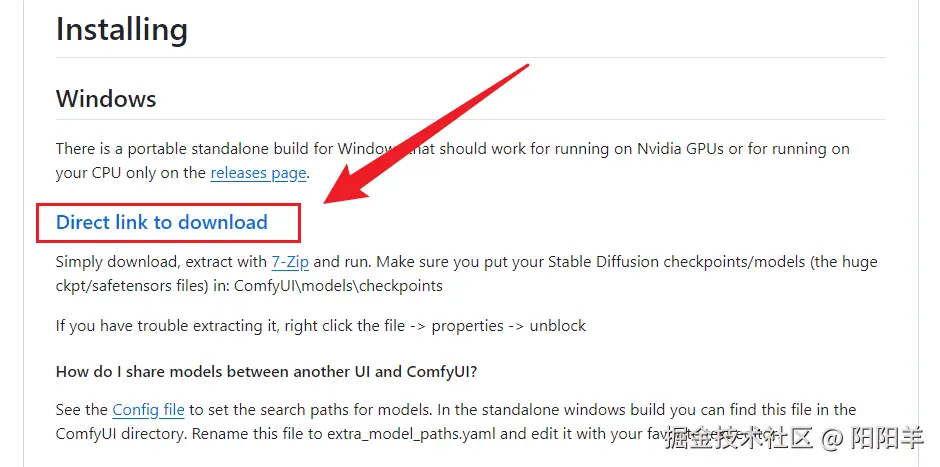Click the 掘金技术社区 watermark text
The image size is (940, 467).
pos(740,437)
